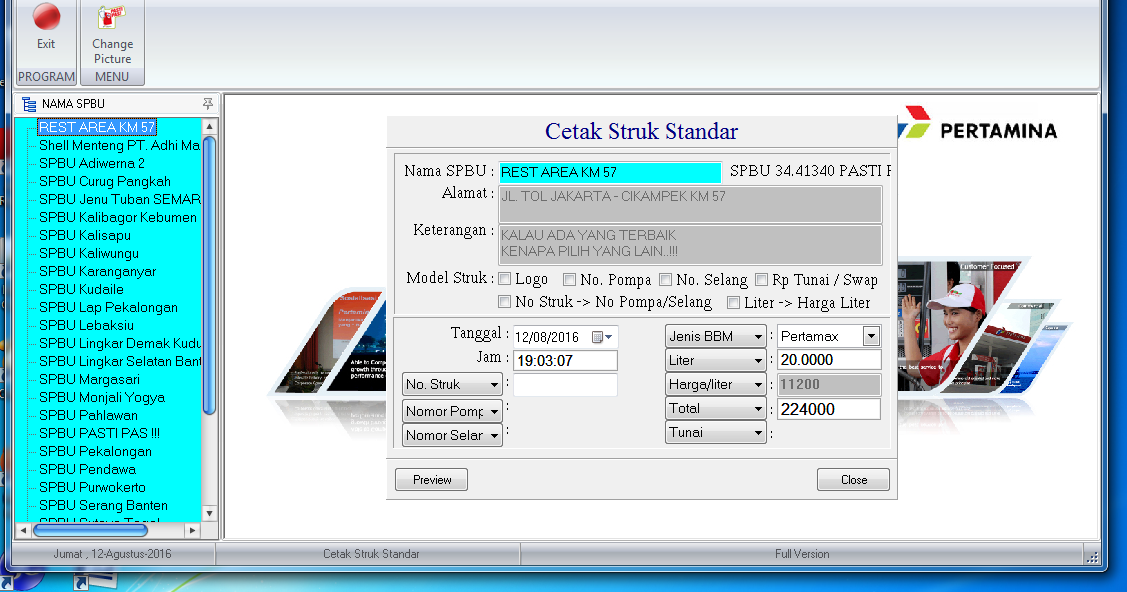Click the Total value field 224000
This screenshot has width=1127, height=592.
click(829, 409)
